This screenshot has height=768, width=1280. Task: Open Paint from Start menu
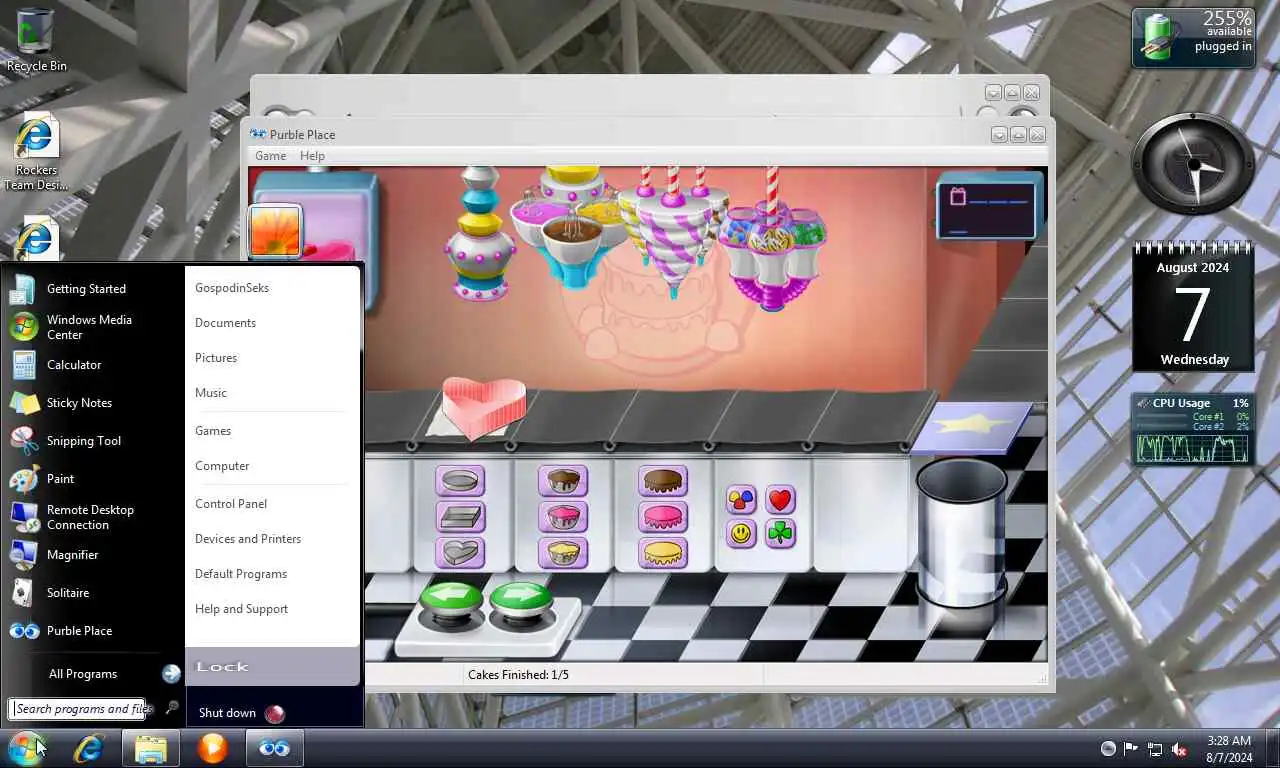[x=93, y=479]
